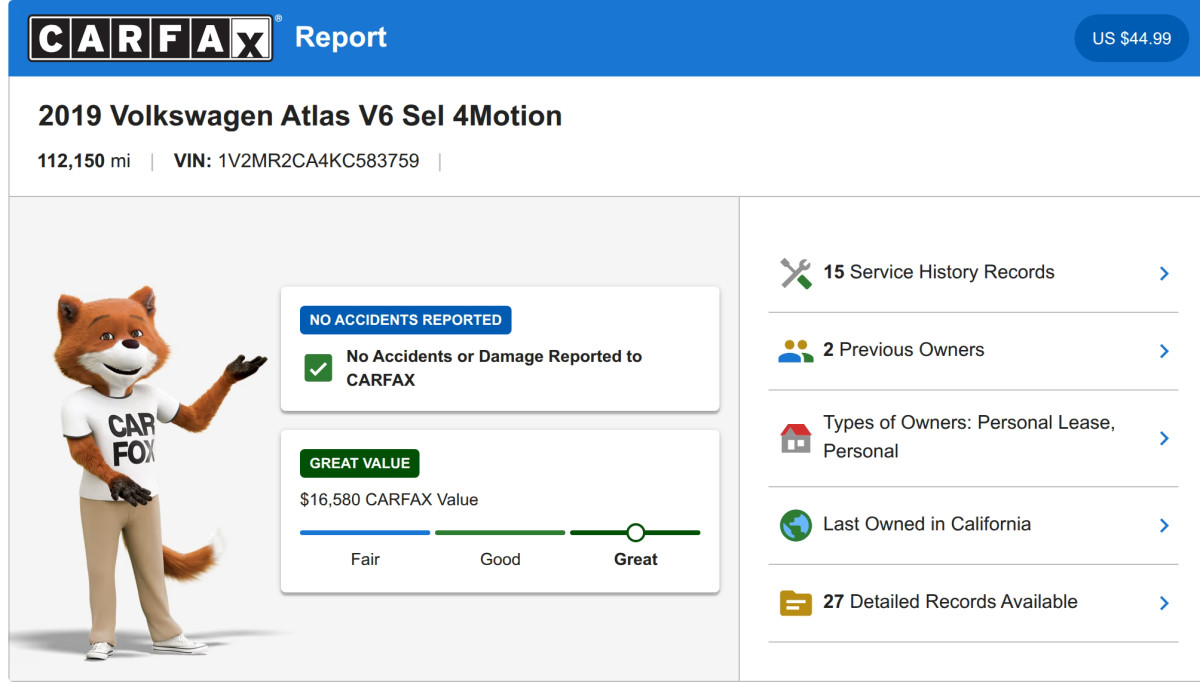The image size is (1200, 682).
Task: Click the Report header text
Action: (x=341, y=38)
